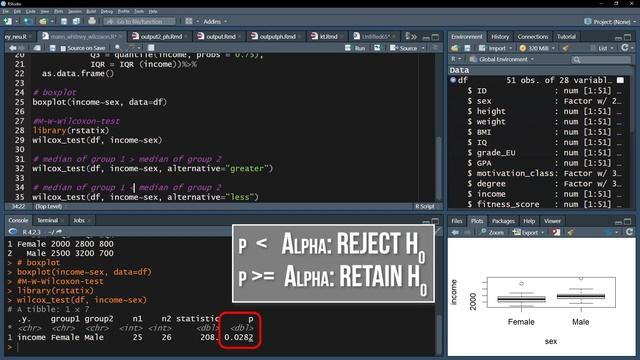This screenshot has height=360, width=640.
Task: Open the Addins dropdown
Action: pos(215,21)
